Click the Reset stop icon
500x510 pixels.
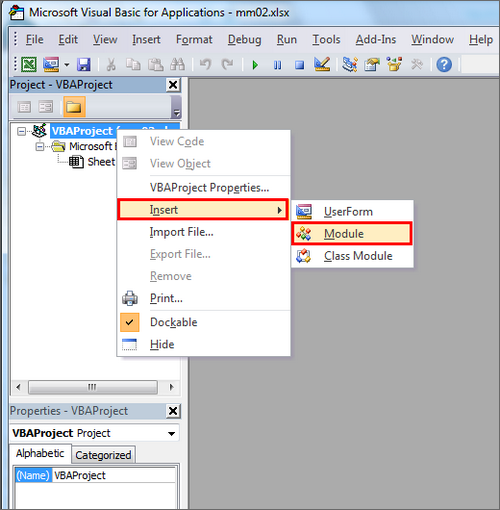pos(299,64)
